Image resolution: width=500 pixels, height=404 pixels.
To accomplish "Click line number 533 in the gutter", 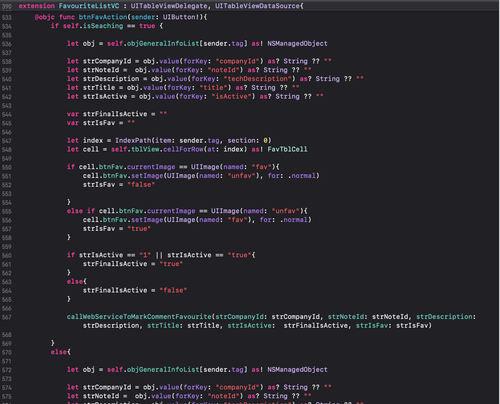I will (x=7, y=17).
